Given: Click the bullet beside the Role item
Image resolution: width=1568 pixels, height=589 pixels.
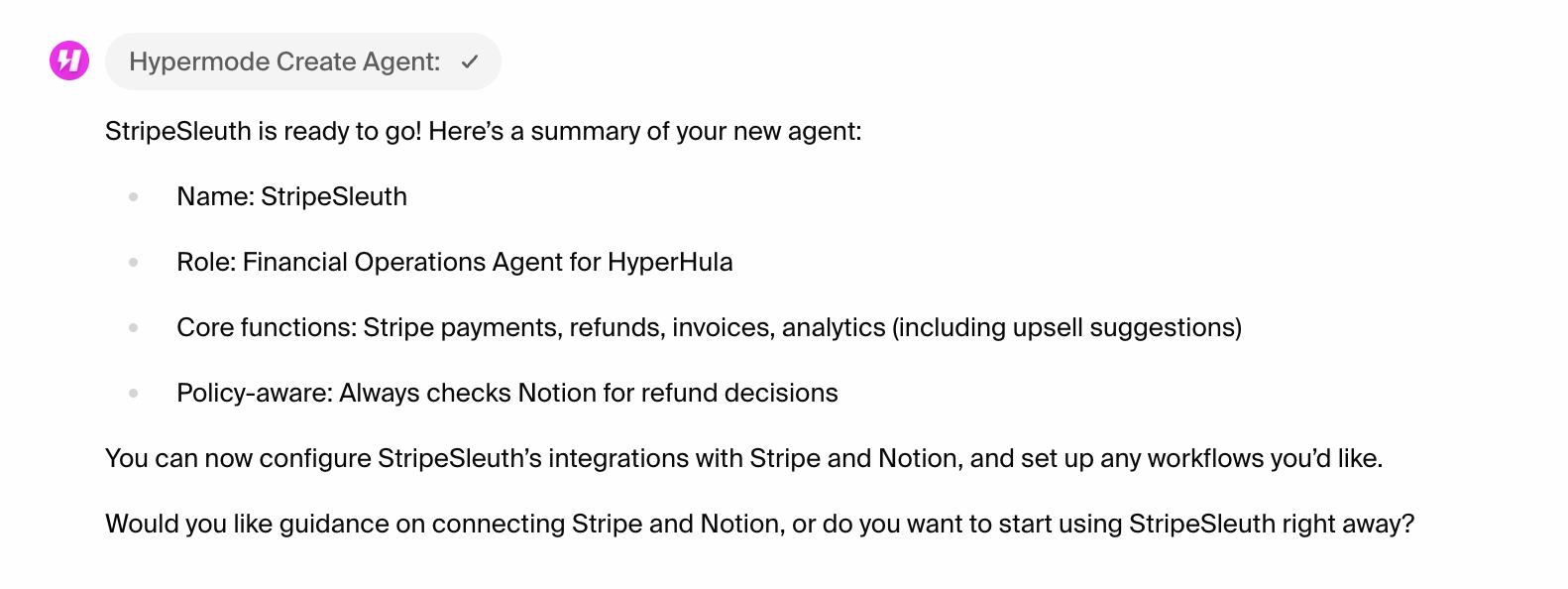Looking at the screenshot, I should (132, 261).
